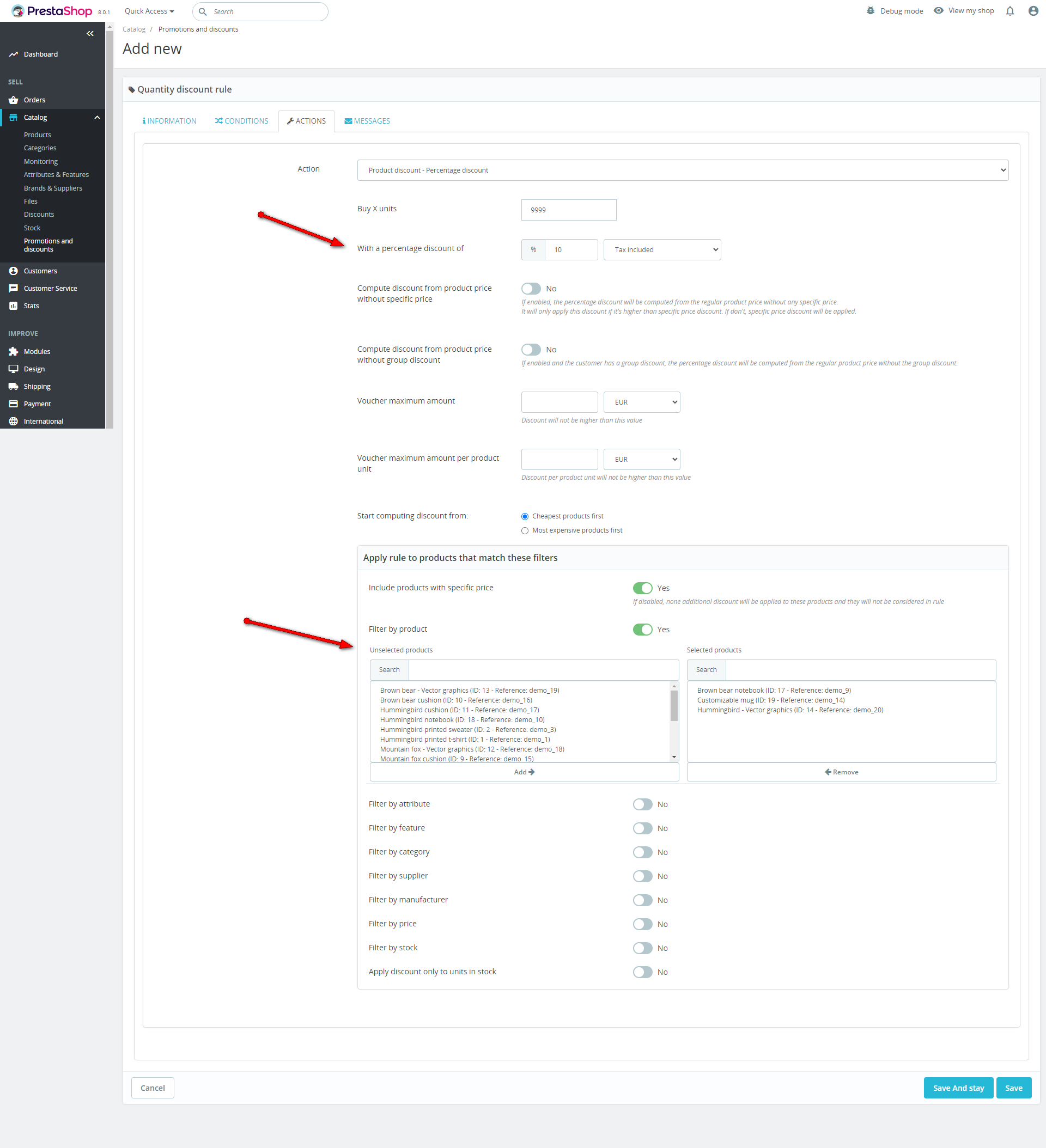1046x1148 pixels.
Task: Select Most expensive products first radio
Action: pyautogui.click(x=525, y=530)
